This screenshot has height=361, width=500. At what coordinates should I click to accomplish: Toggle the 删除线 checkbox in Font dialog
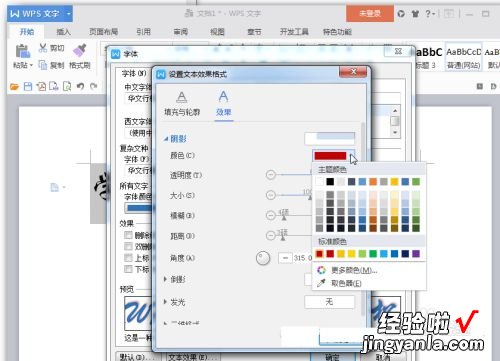coord(128,235)
